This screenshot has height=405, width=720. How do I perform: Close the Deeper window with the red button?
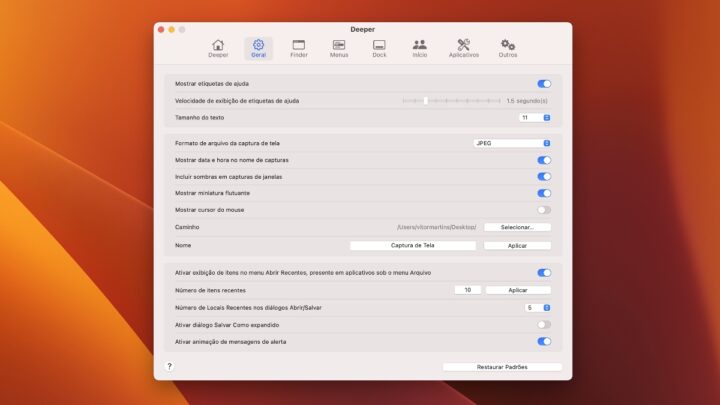(x=161, y=29)
